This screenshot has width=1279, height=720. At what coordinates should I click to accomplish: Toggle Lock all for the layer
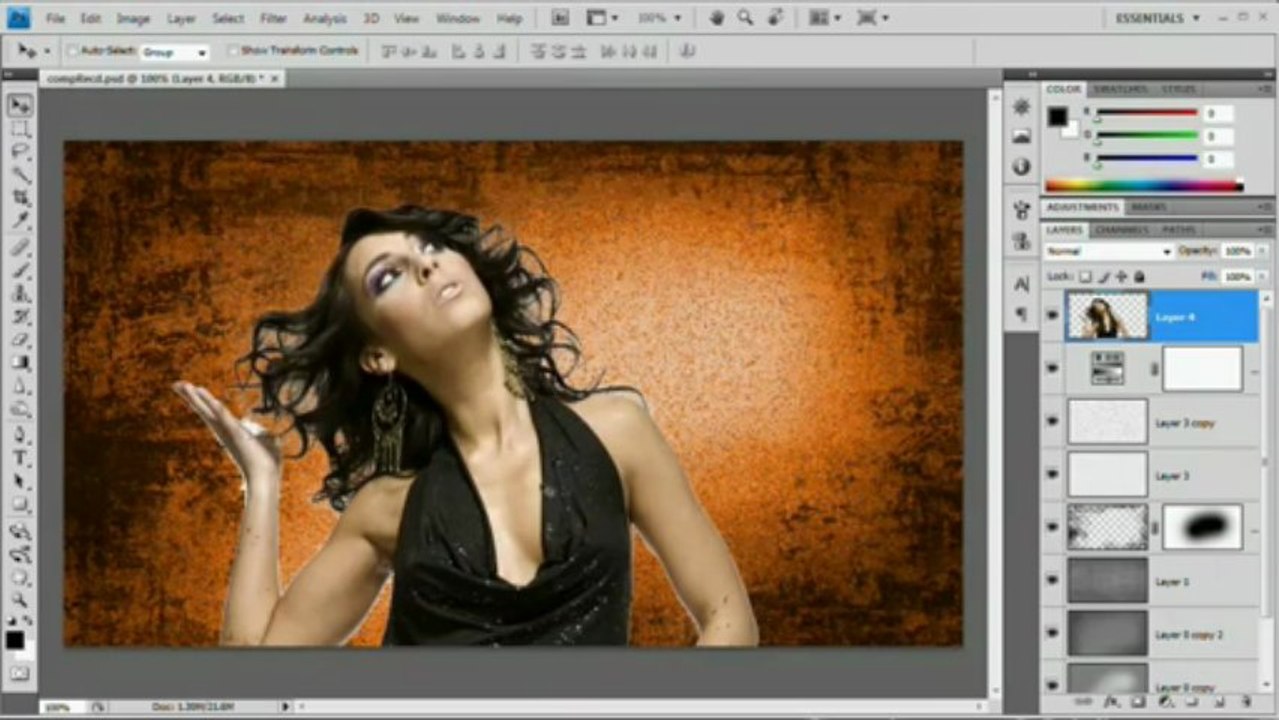[x=1139, y=276]
